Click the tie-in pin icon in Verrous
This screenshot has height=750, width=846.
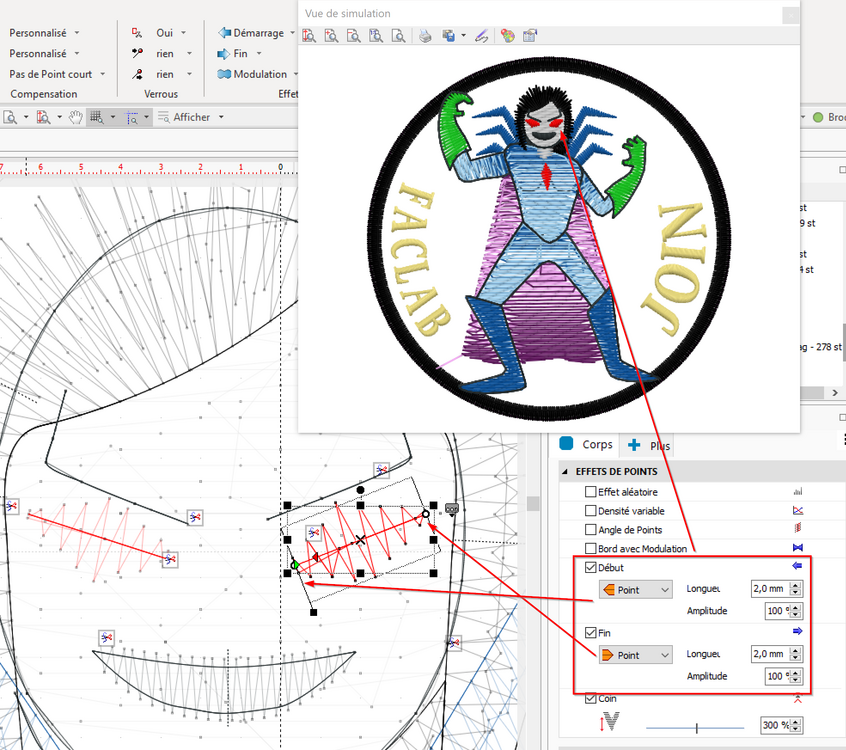click(137, 53)
